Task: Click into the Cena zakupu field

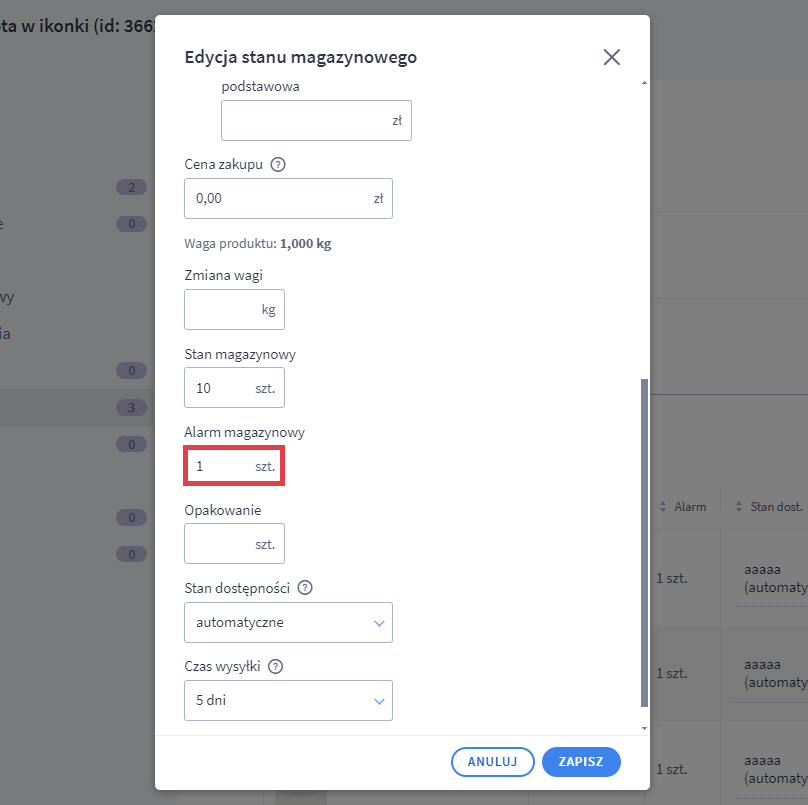Action: 278,198
